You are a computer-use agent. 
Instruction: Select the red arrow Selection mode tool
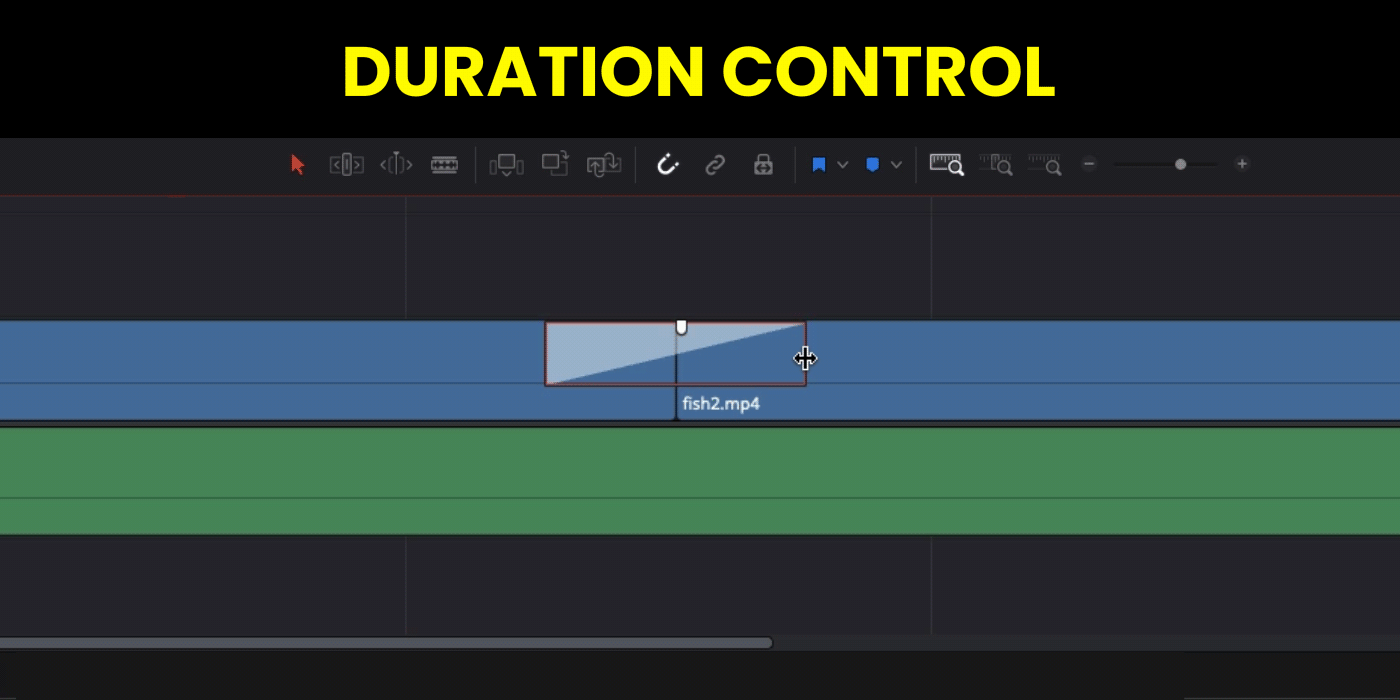click(297, 165)
